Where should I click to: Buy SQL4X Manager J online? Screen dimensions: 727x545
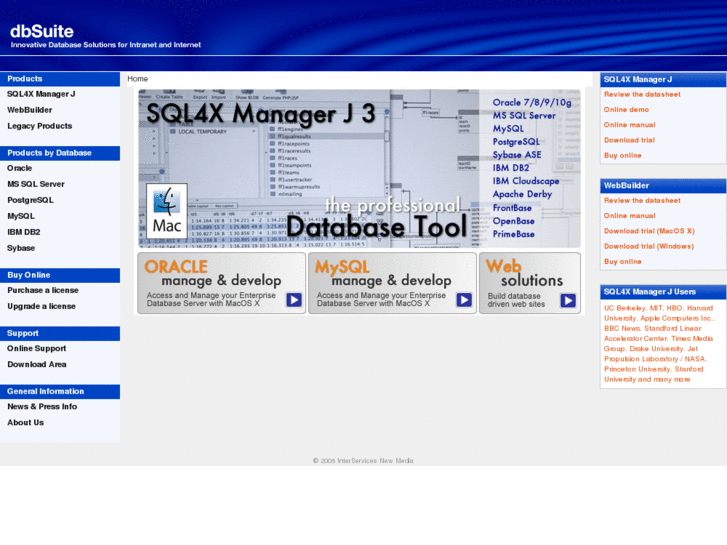click(623, 156)
